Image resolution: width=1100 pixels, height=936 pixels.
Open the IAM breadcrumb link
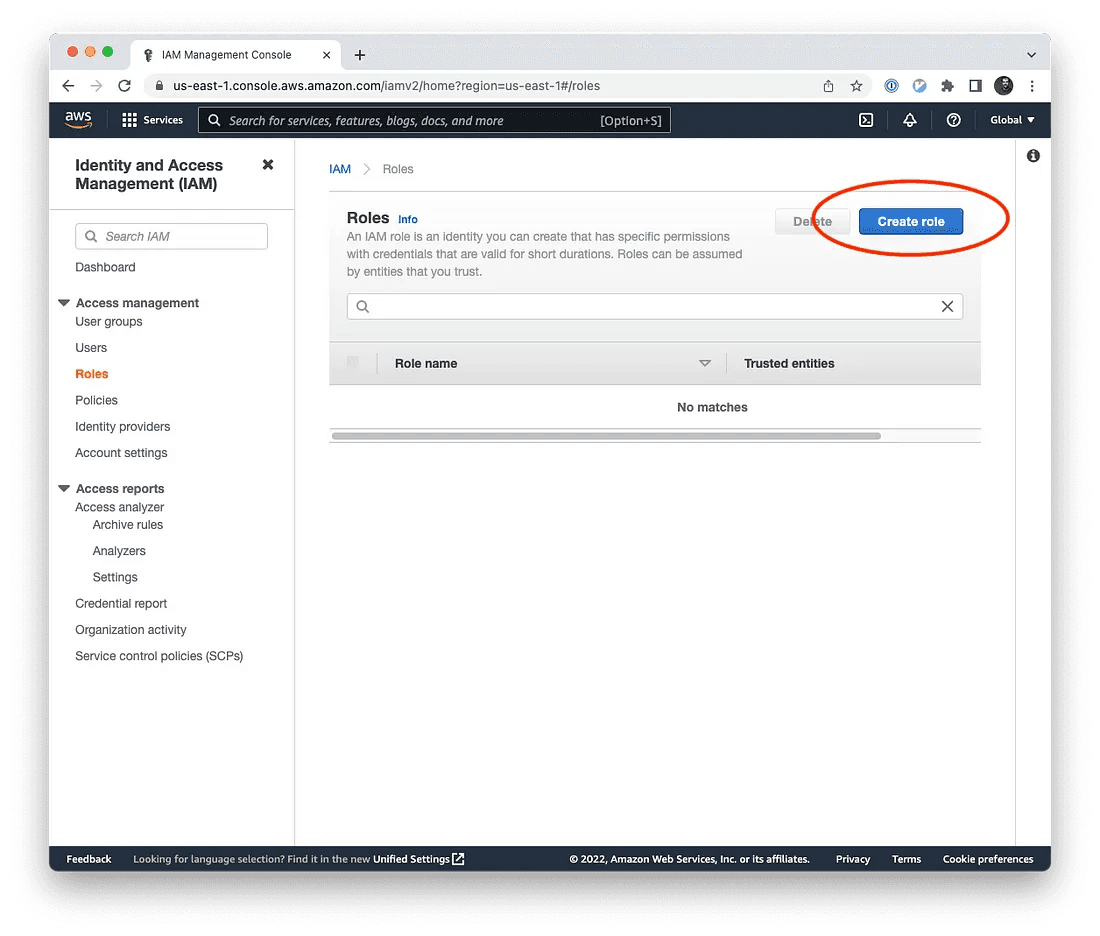click(x=340, y=169)
